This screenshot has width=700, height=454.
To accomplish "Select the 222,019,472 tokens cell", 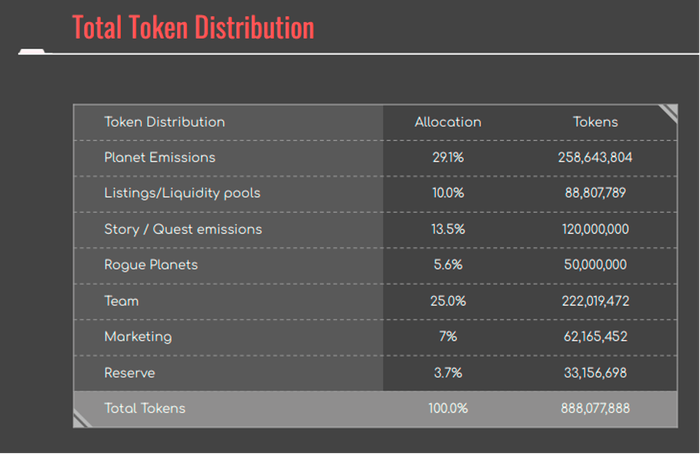I will 595,301.
